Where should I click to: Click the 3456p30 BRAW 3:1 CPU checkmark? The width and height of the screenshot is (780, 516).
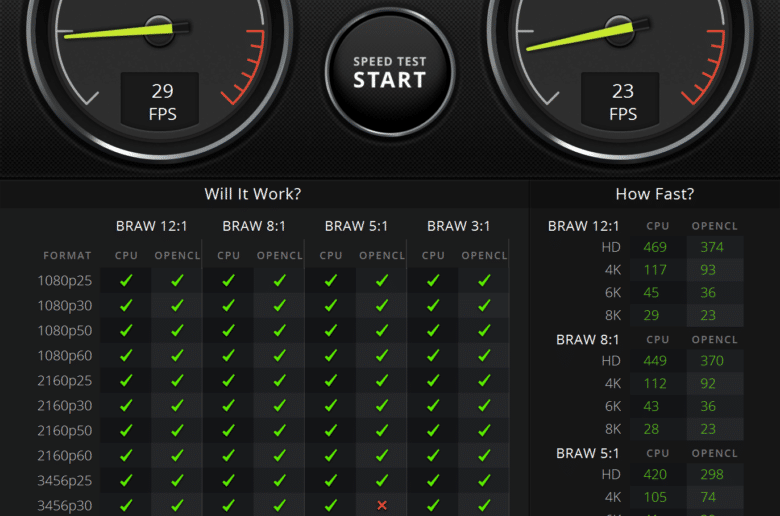pyautogui.click(x=433, y=506)
